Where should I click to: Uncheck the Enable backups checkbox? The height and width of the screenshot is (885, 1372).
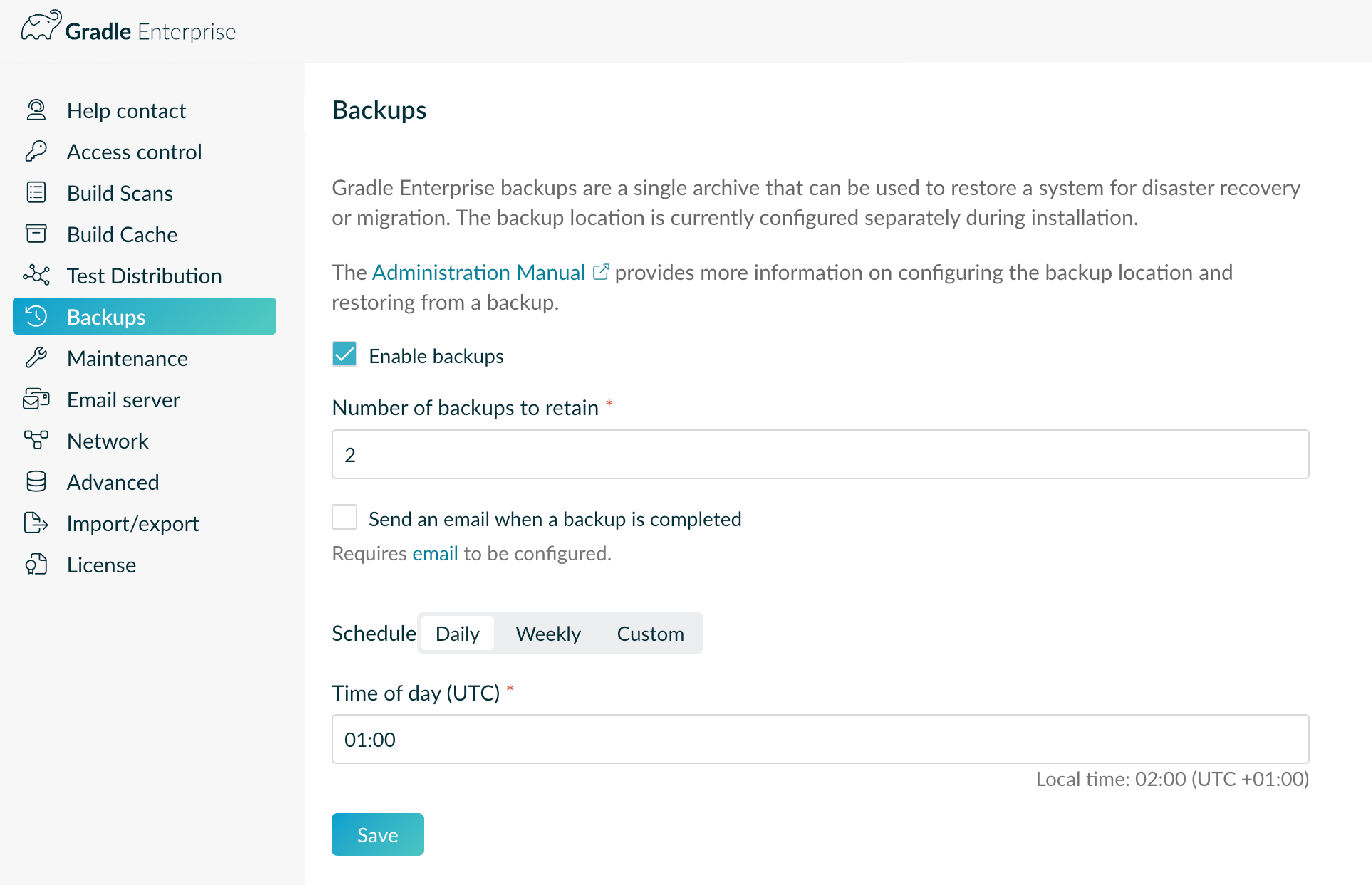pyautogui.click(x=344, y=355)
